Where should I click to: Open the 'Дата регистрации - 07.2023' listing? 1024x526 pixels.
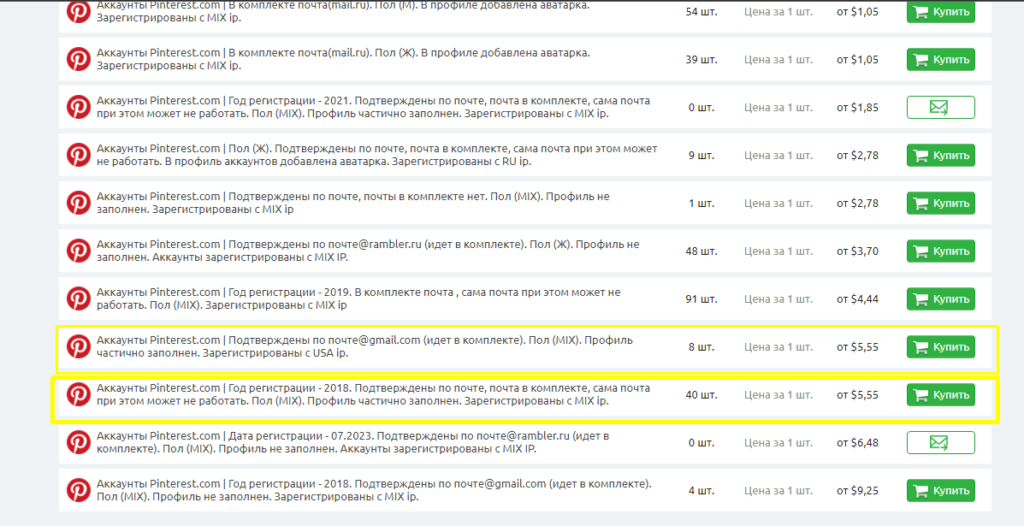(x=353, y=442)
